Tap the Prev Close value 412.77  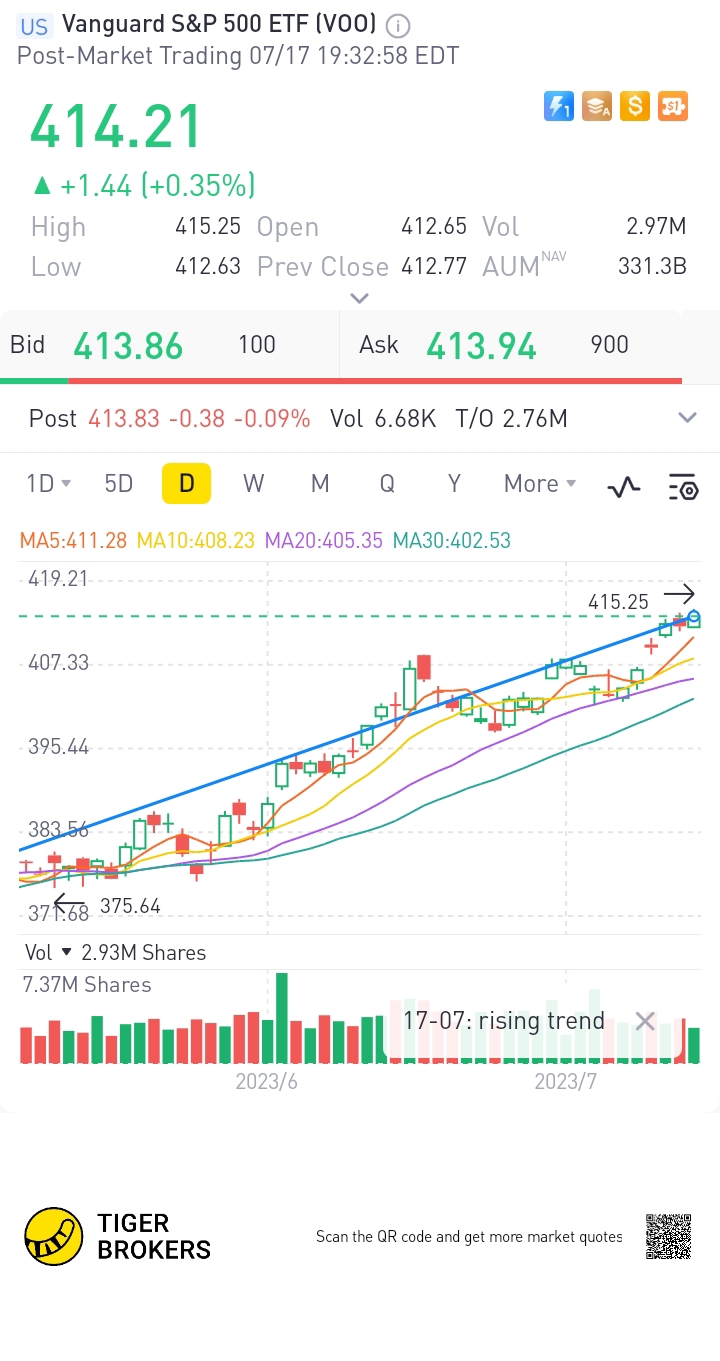pos(434,267)
